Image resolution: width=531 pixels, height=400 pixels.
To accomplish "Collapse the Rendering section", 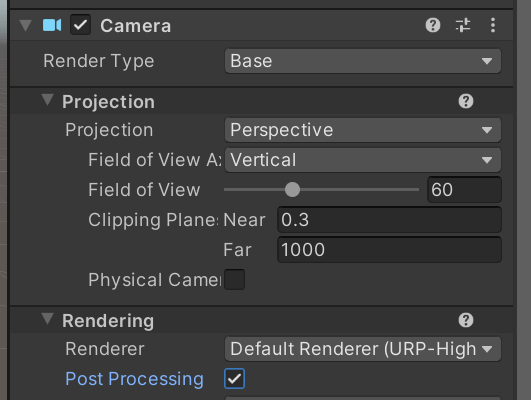I will point(47,319).
